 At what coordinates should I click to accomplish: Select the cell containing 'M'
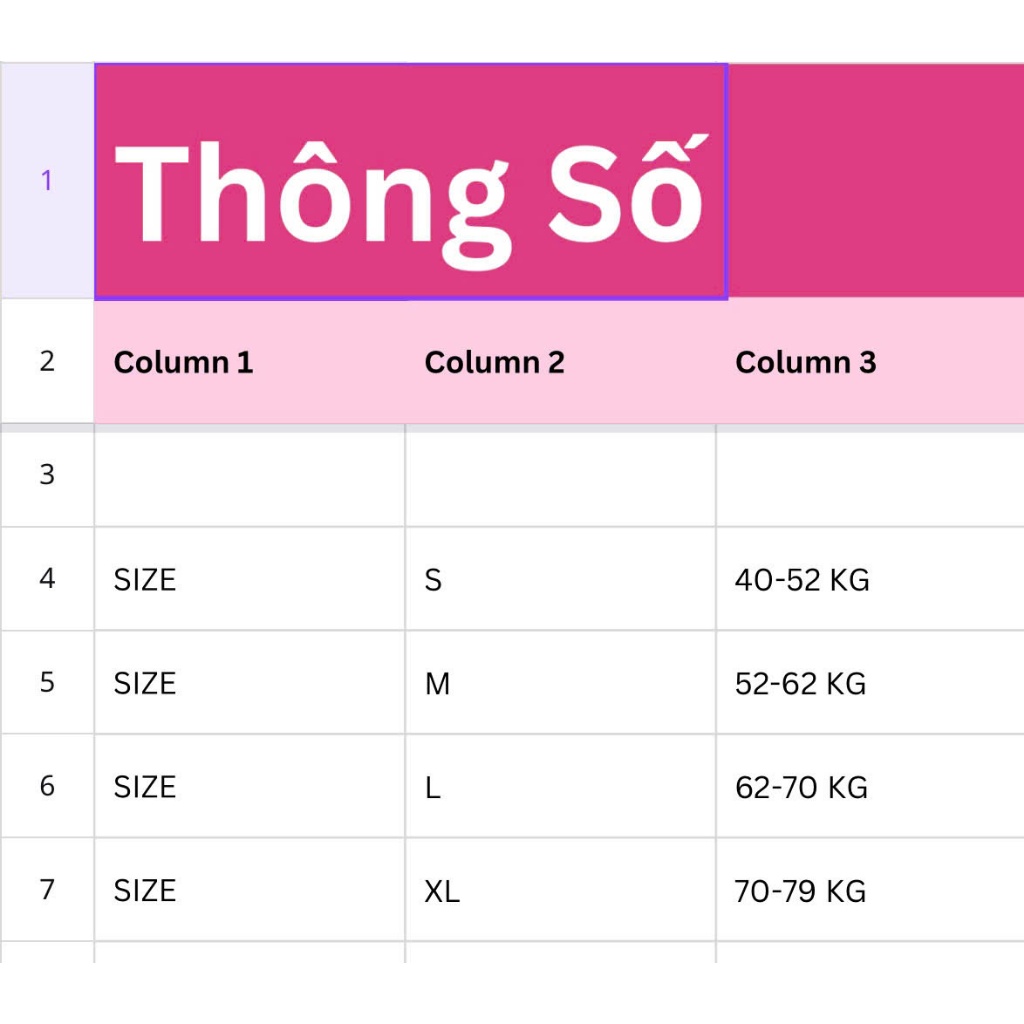pyautogui.click(x=560, y=682)
